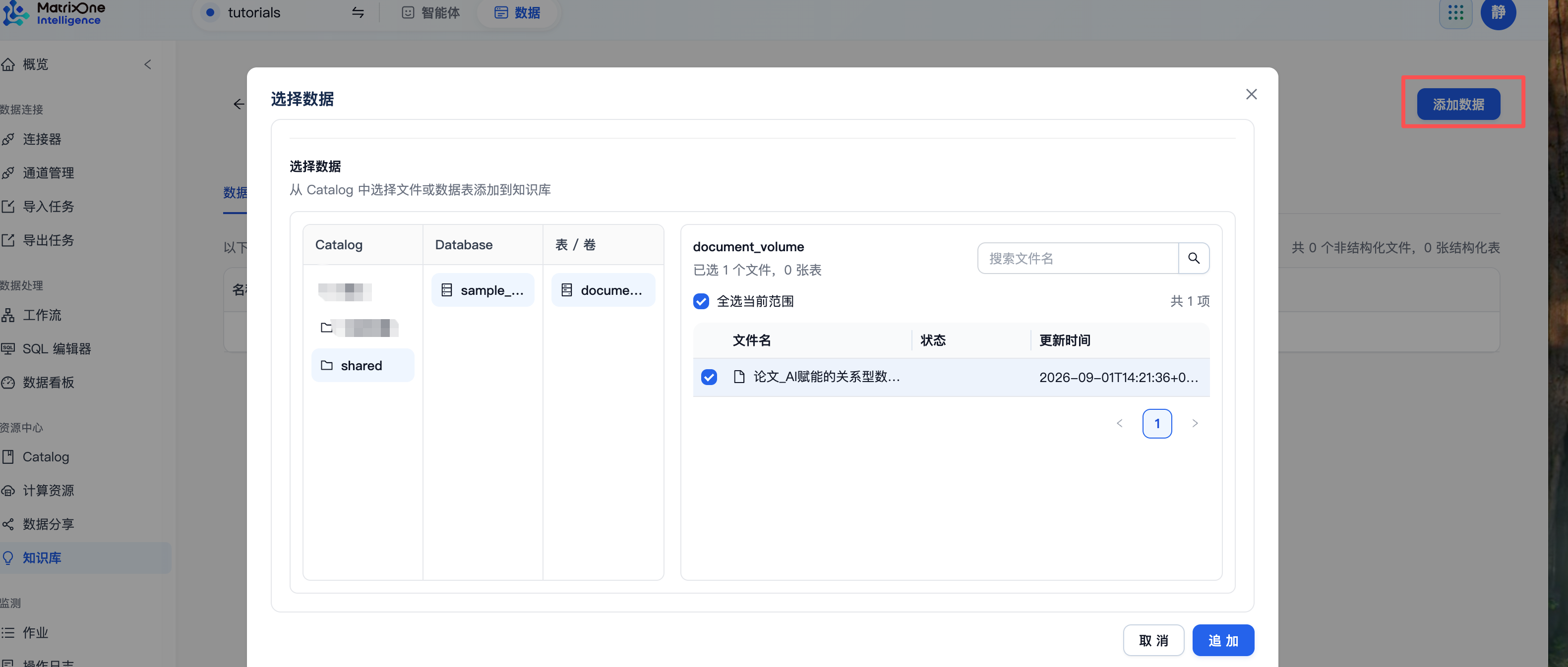This screenshot has width=1568, height=667.
Task: Select the docume... volume item
Action: click(x=603, y=290)
